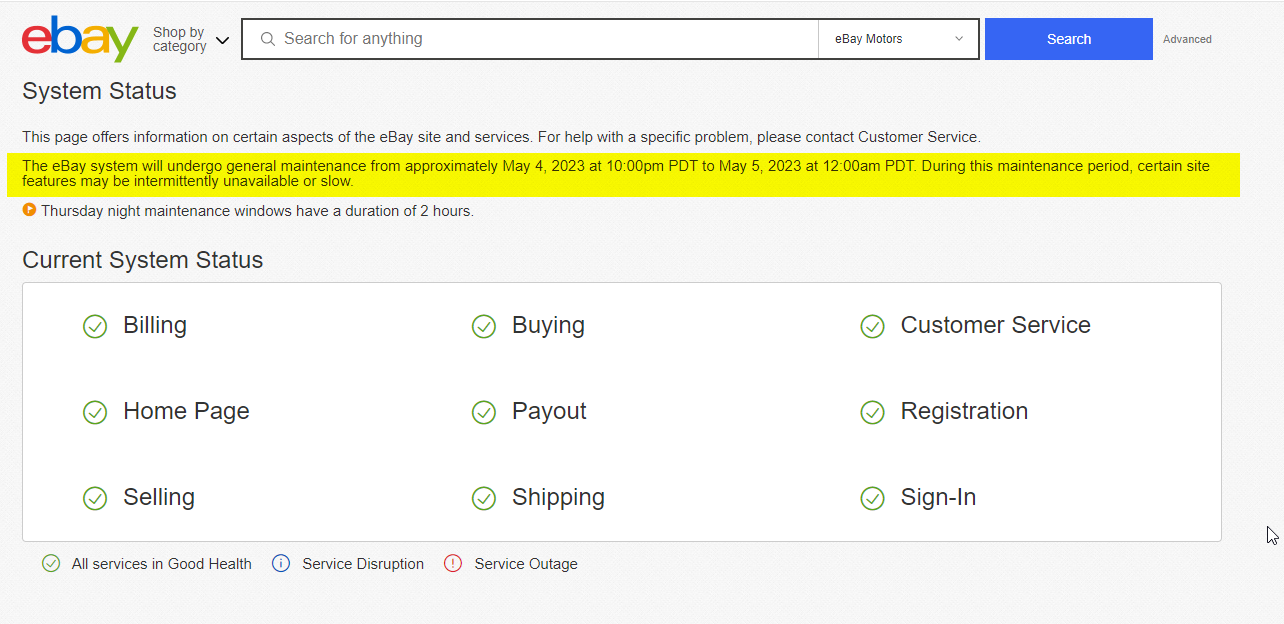1284x624 pixels.
Task: Focus the Search for anything field
Action: tap(531, 39)
